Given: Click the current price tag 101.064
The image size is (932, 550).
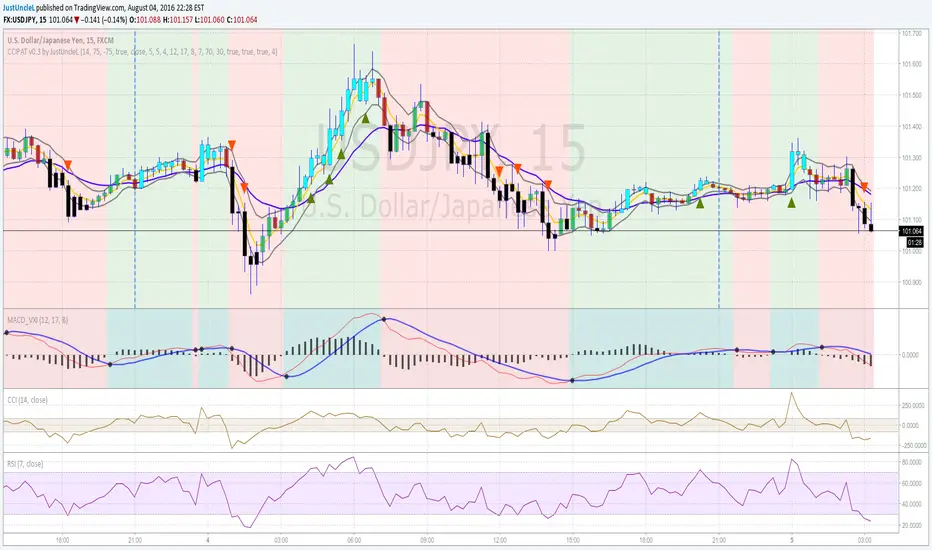Looking at the screenshot, I should (x=911, y=231).
